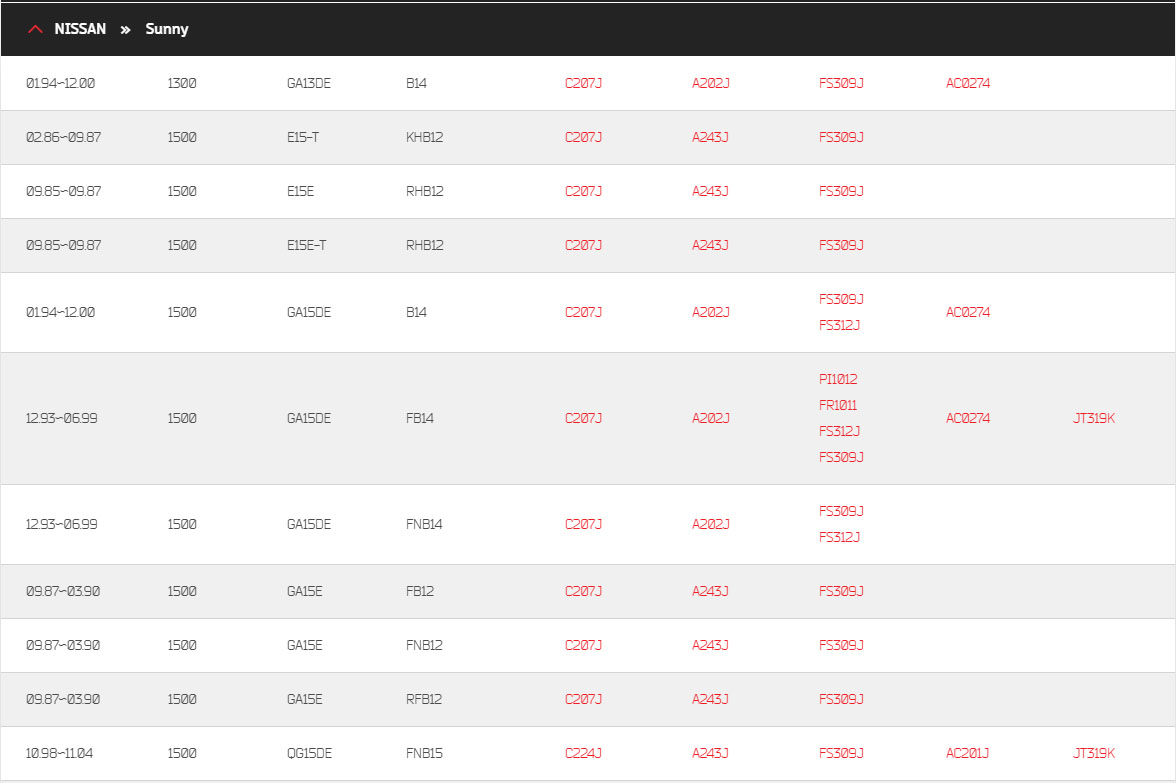This screenshot has width=1176, height=783.
Task: Open A243J link in E15E-T row
Action: point(710,245)
